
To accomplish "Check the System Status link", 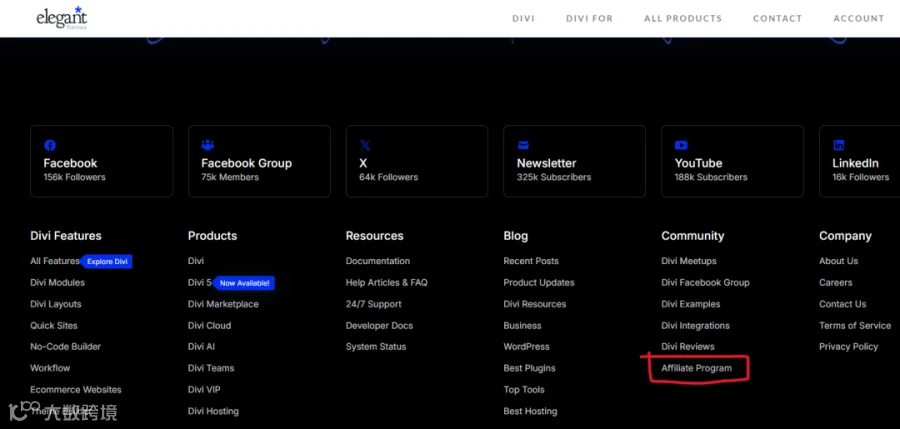I will pos(376,346).
